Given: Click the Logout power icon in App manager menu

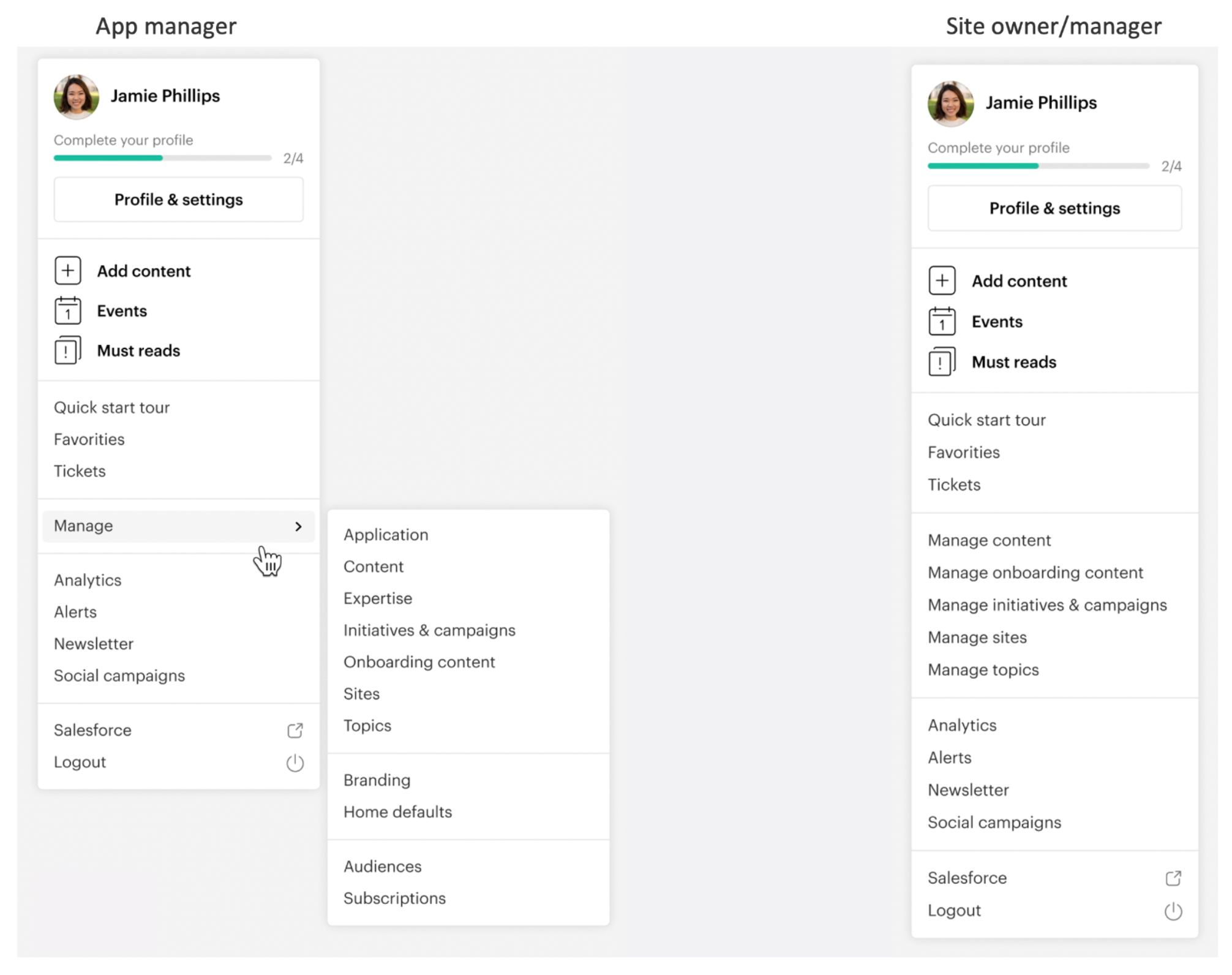Looking at the screenshot, I should tap(295, 762).
